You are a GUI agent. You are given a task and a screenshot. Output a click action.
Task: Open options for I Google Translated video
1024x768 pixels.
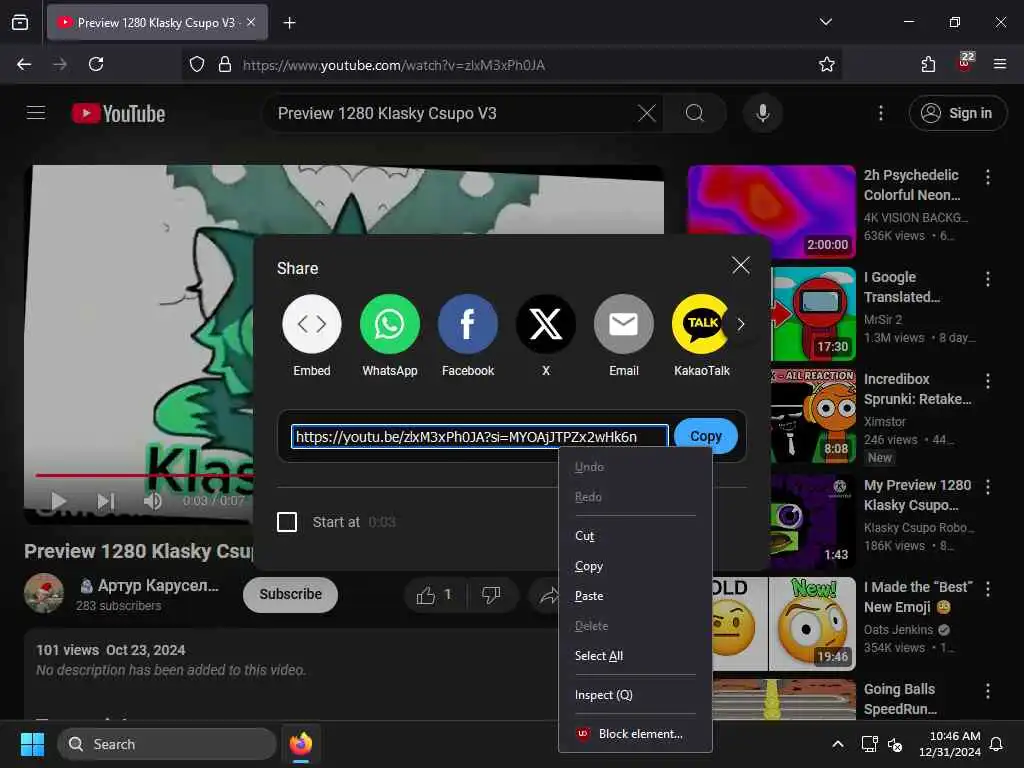[x=987, y=279]
